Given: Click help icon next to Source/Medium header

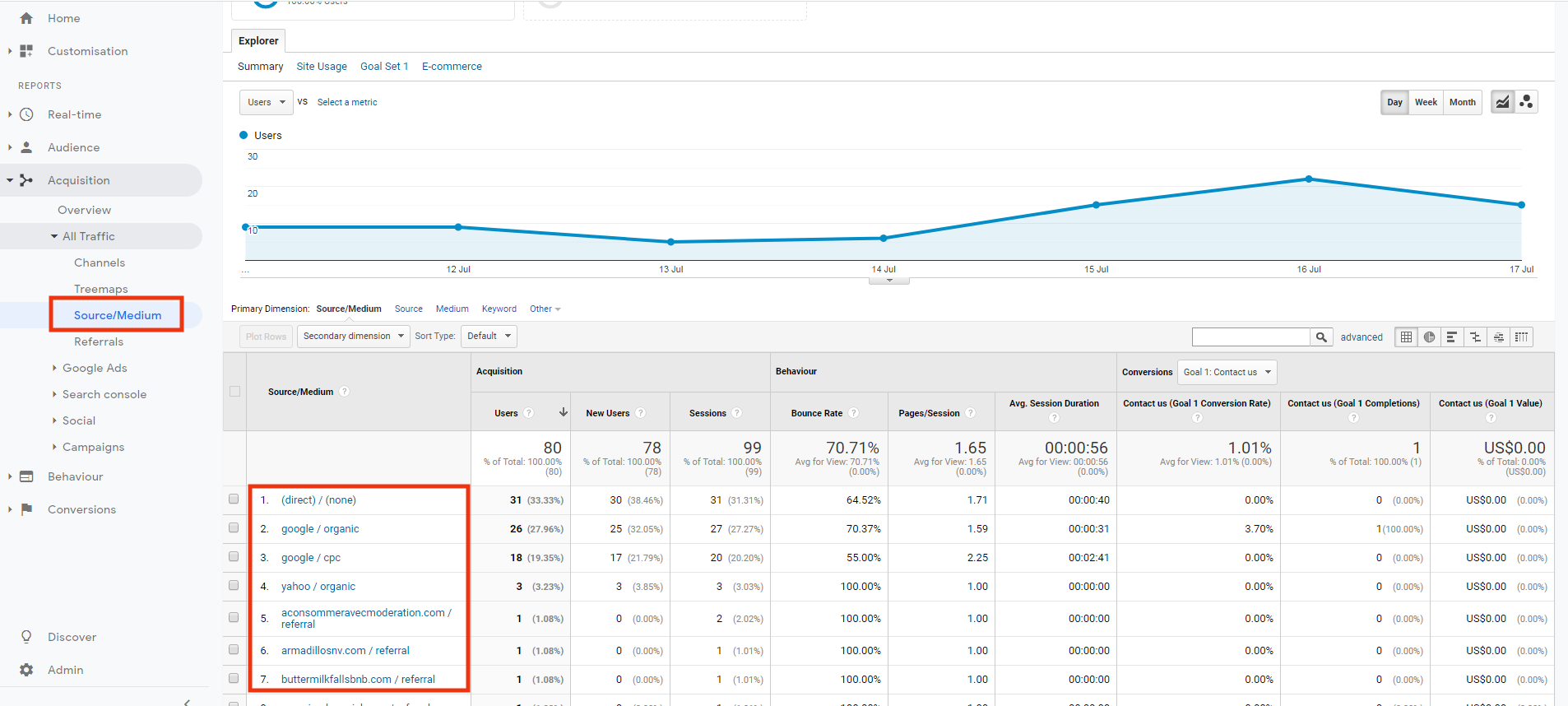Looking at the screenshot, I should point(344,392).
